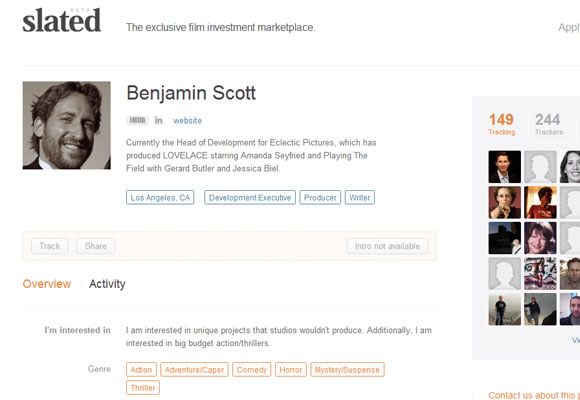Open the suited man's avatar in tracking grid
This screenshot has width=580, height=400.
click(x=505, y=167)
